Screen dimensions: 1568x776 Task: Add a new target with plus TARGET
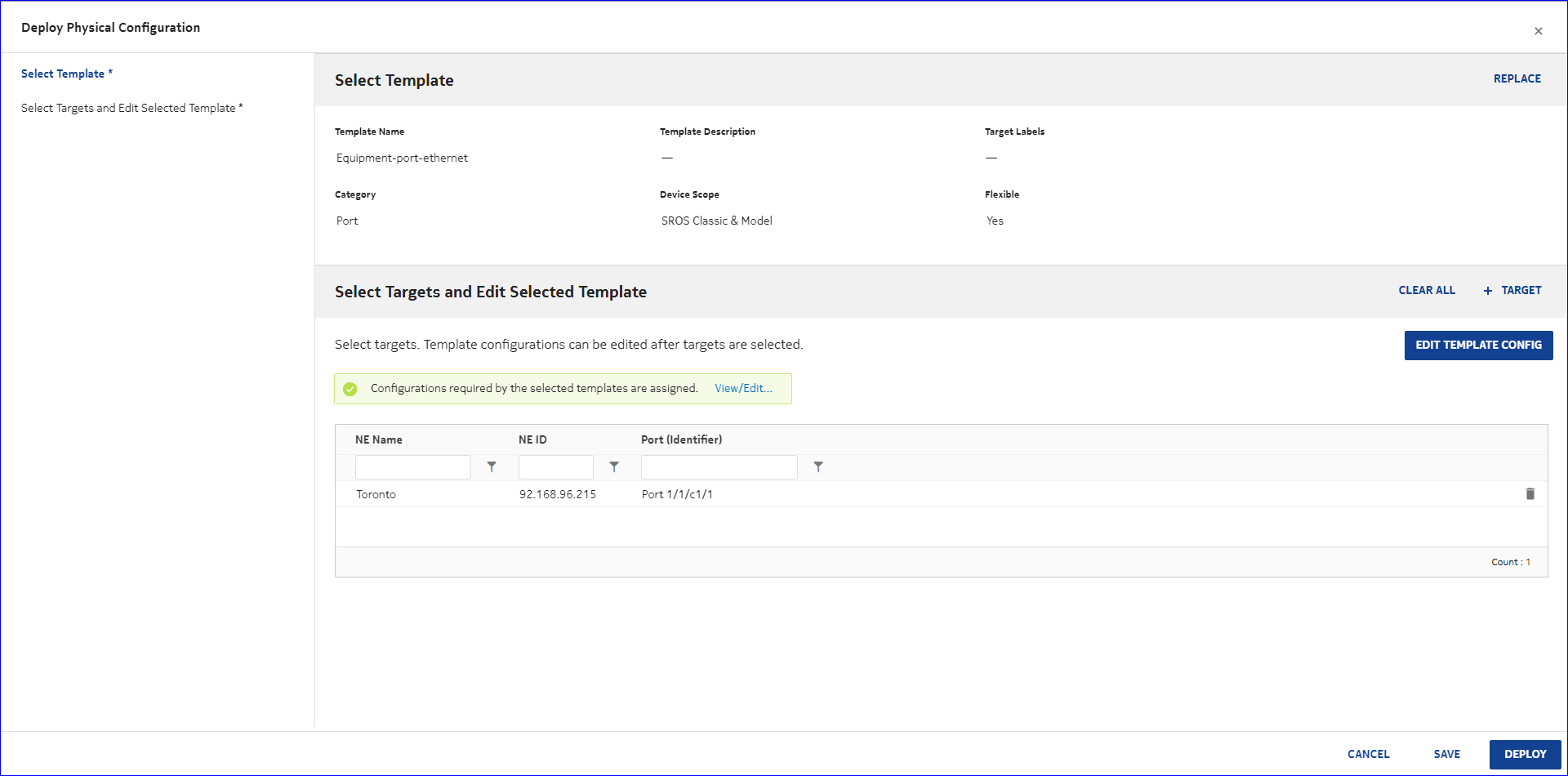tap(1512, 291)
